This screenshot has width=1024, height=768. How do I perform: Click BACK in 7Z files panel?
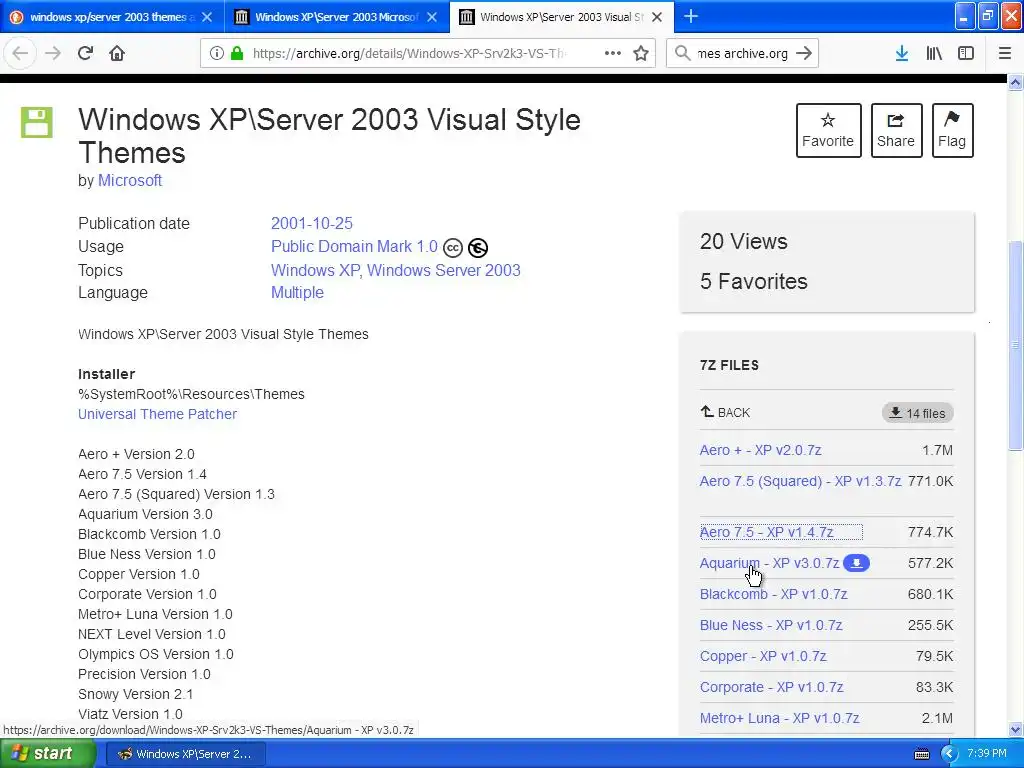click(725, 412)
